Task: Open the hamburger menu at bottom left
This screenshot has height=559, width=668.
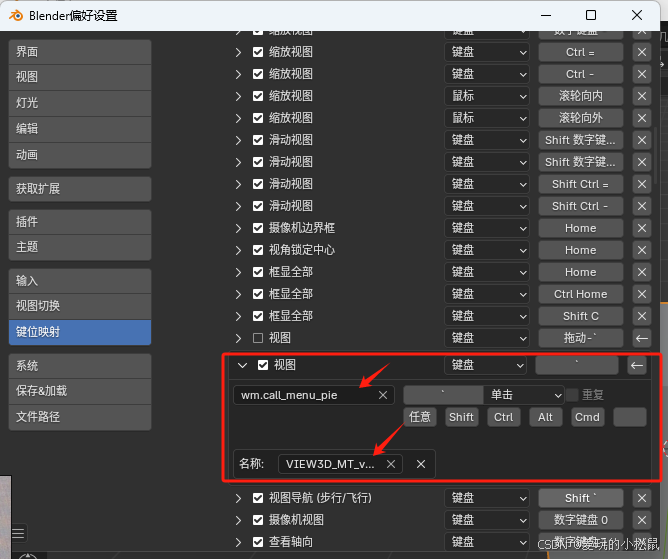Action: point(18,533)
